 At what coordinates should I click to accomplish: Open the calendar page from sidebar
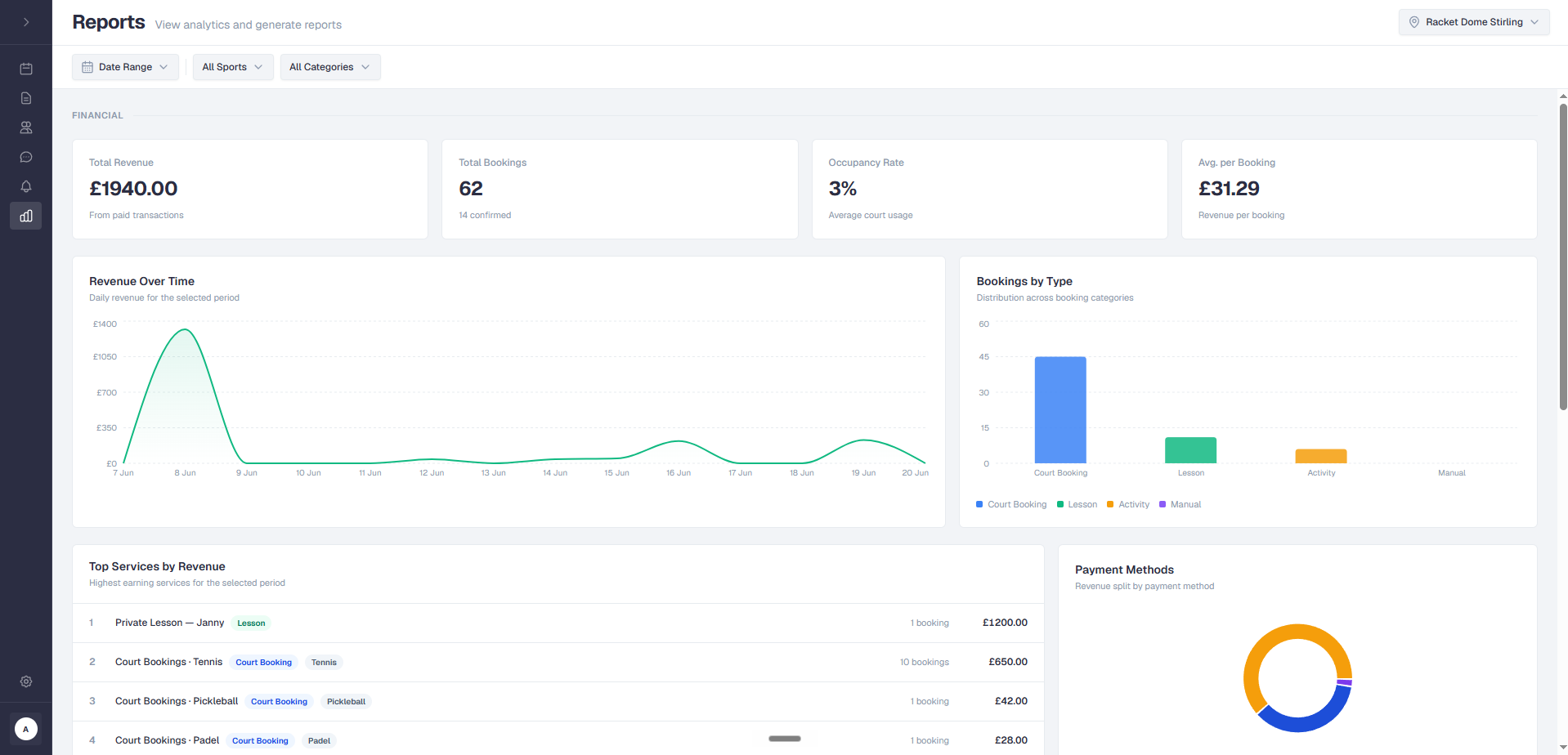(x=26, y=69)
